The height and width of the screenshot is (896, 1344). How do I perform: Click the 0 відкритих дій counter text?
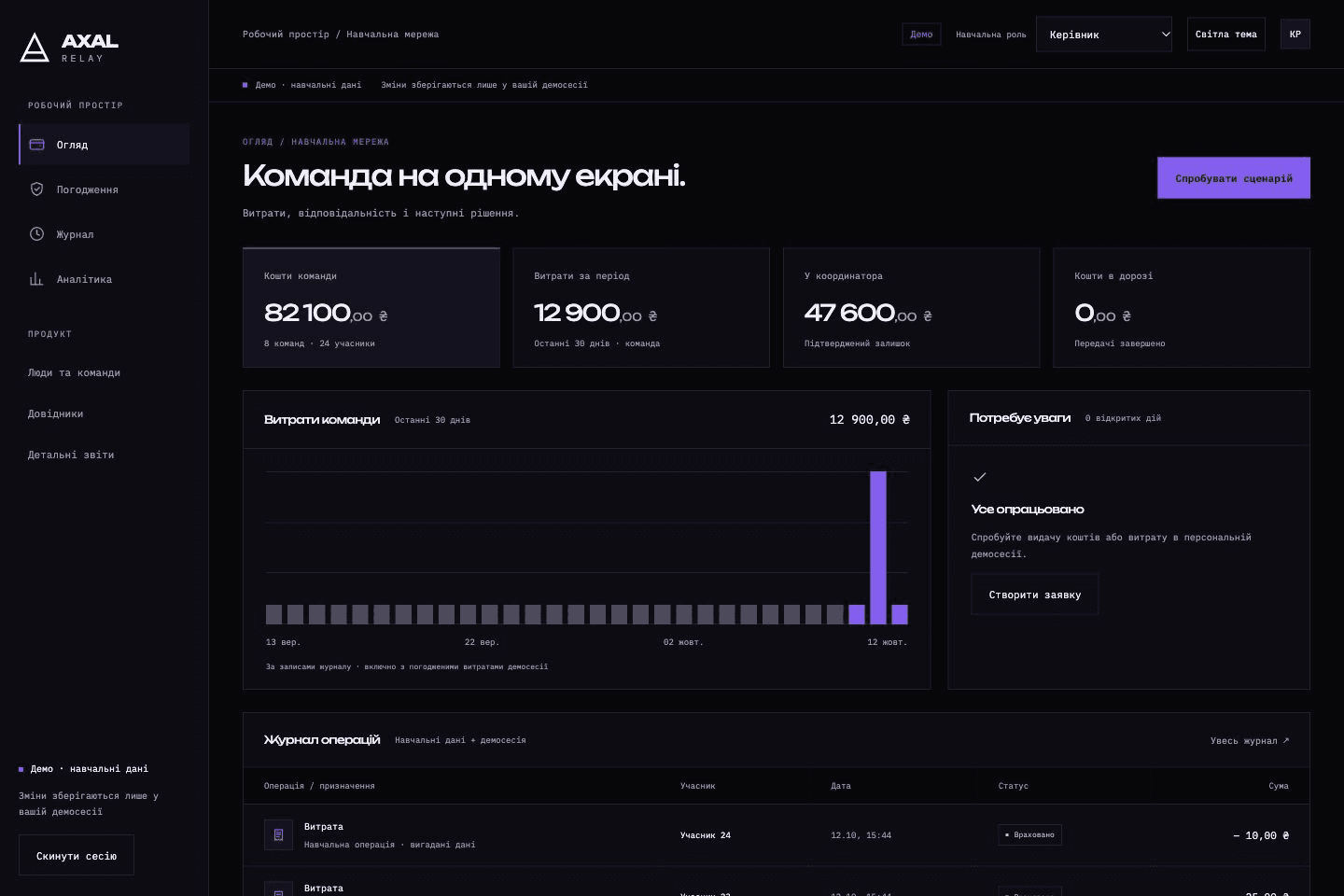pos(1124,418)
